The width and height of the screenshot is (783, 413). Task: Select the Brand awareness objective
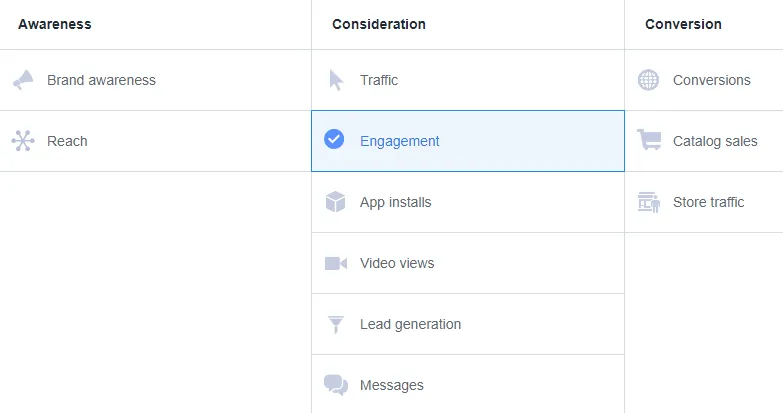tap(101, 80)
